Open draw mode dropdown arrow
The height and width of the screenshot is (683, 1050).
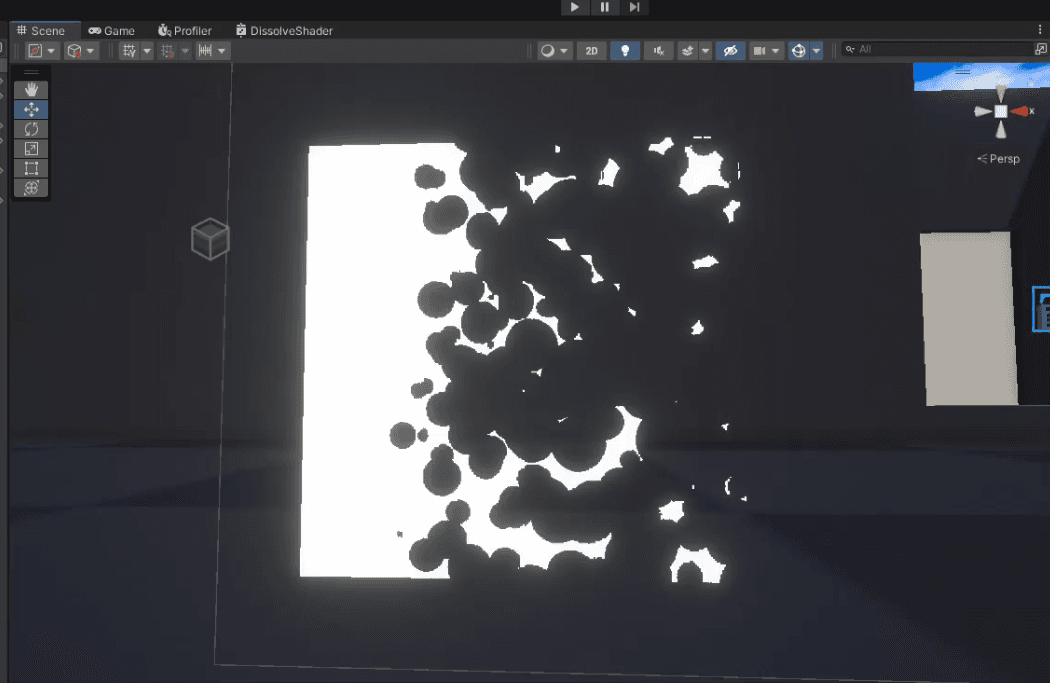tap(564, 51)
